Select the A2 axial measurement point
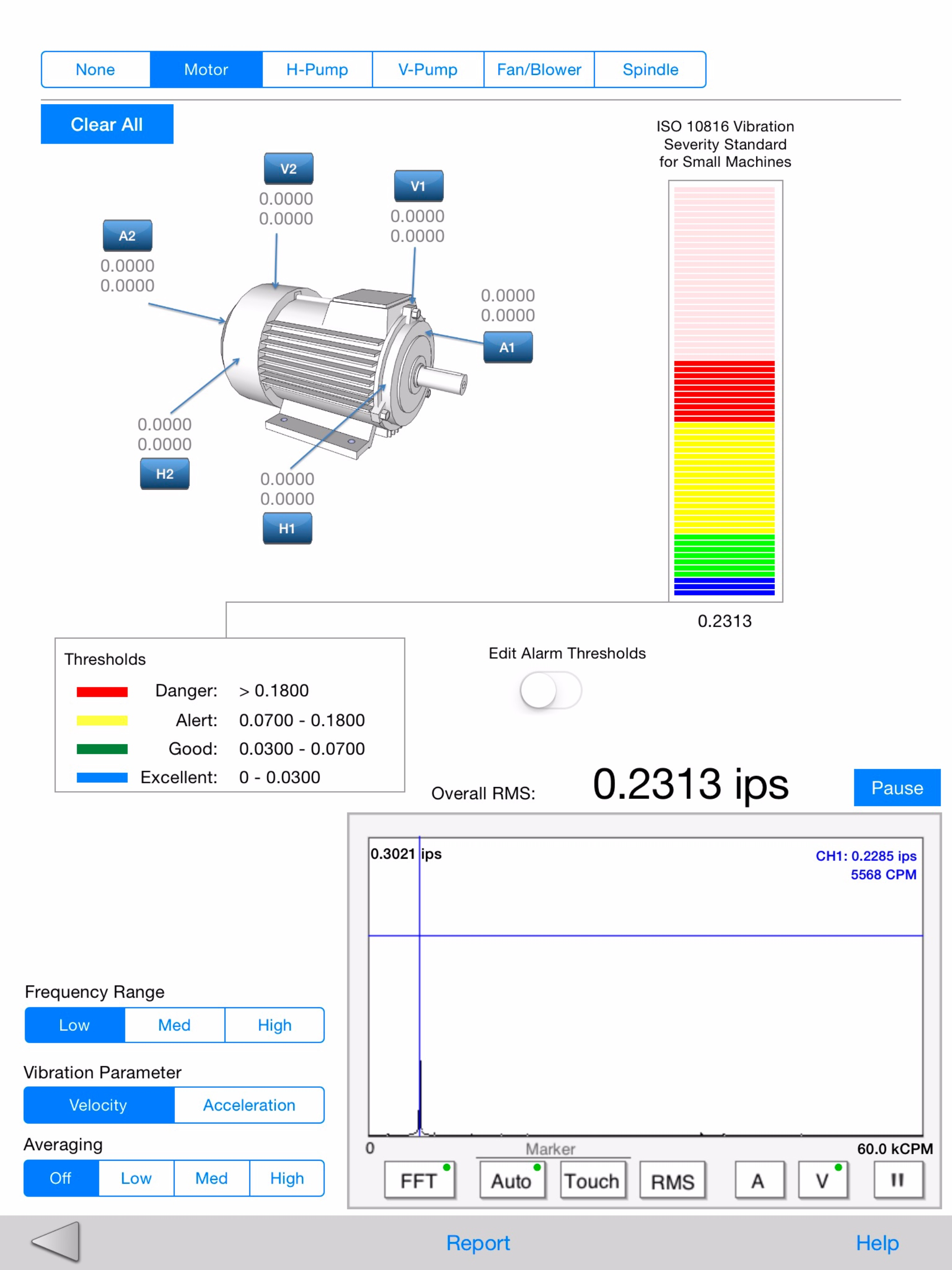 127,235
